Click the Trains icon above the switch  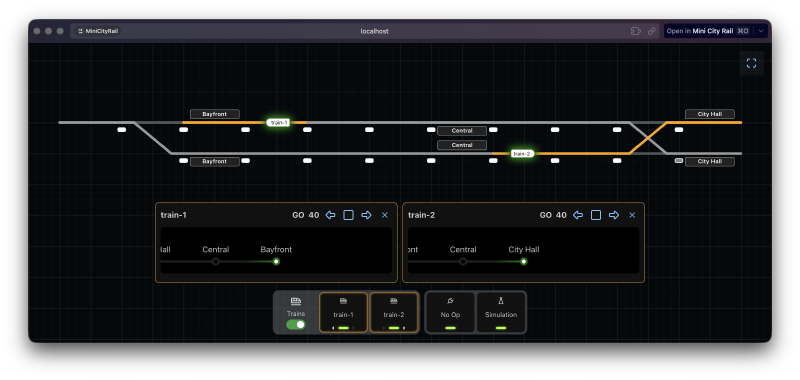296,301
